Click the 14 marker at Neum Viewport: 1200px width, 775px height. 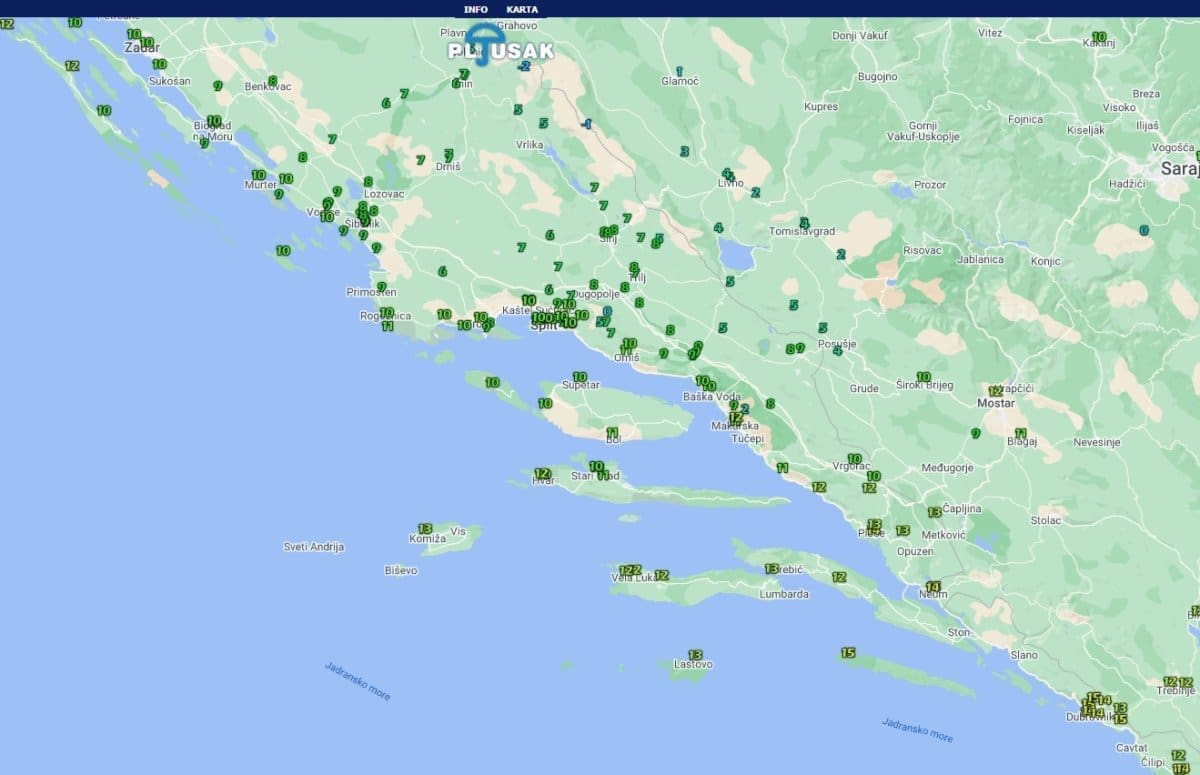933,586
